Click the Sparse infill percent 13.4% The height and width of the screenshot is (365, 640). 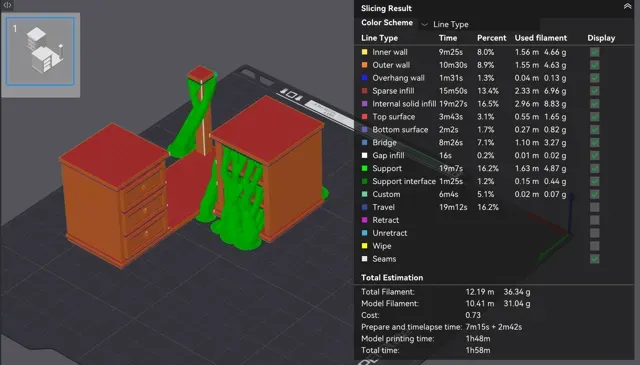(488, 91)
